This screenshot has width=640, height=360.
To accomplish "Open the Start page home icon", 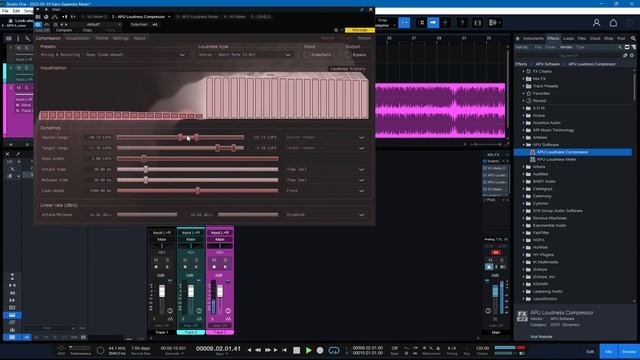I will coord(613,23).
